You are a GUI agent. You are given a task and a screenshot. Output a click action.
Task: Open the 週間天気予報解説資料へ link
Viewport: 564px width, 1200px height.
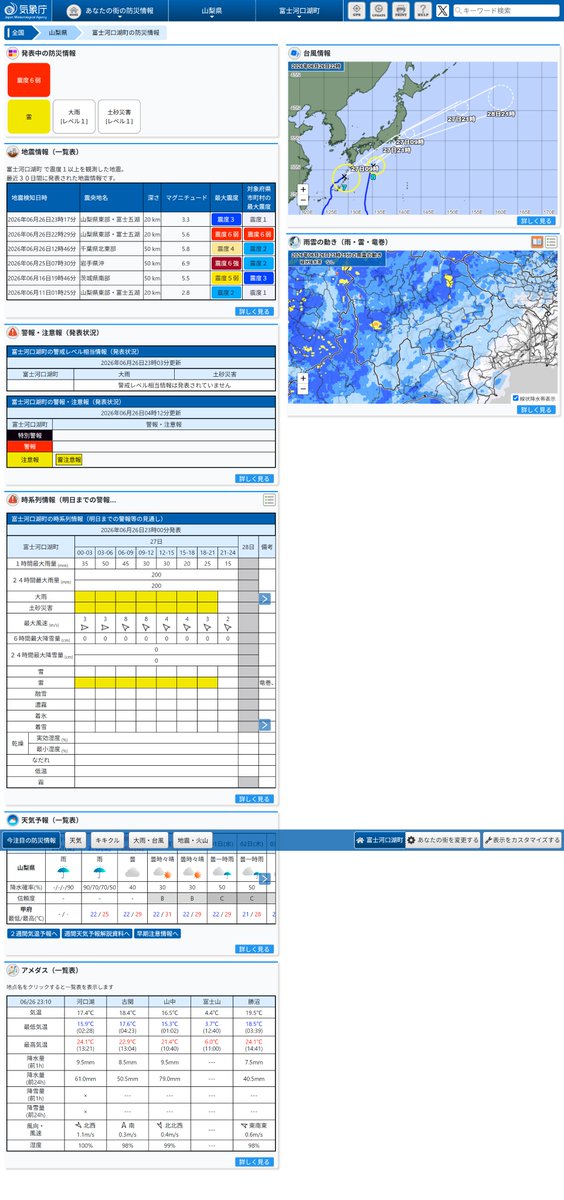[97, 933]
